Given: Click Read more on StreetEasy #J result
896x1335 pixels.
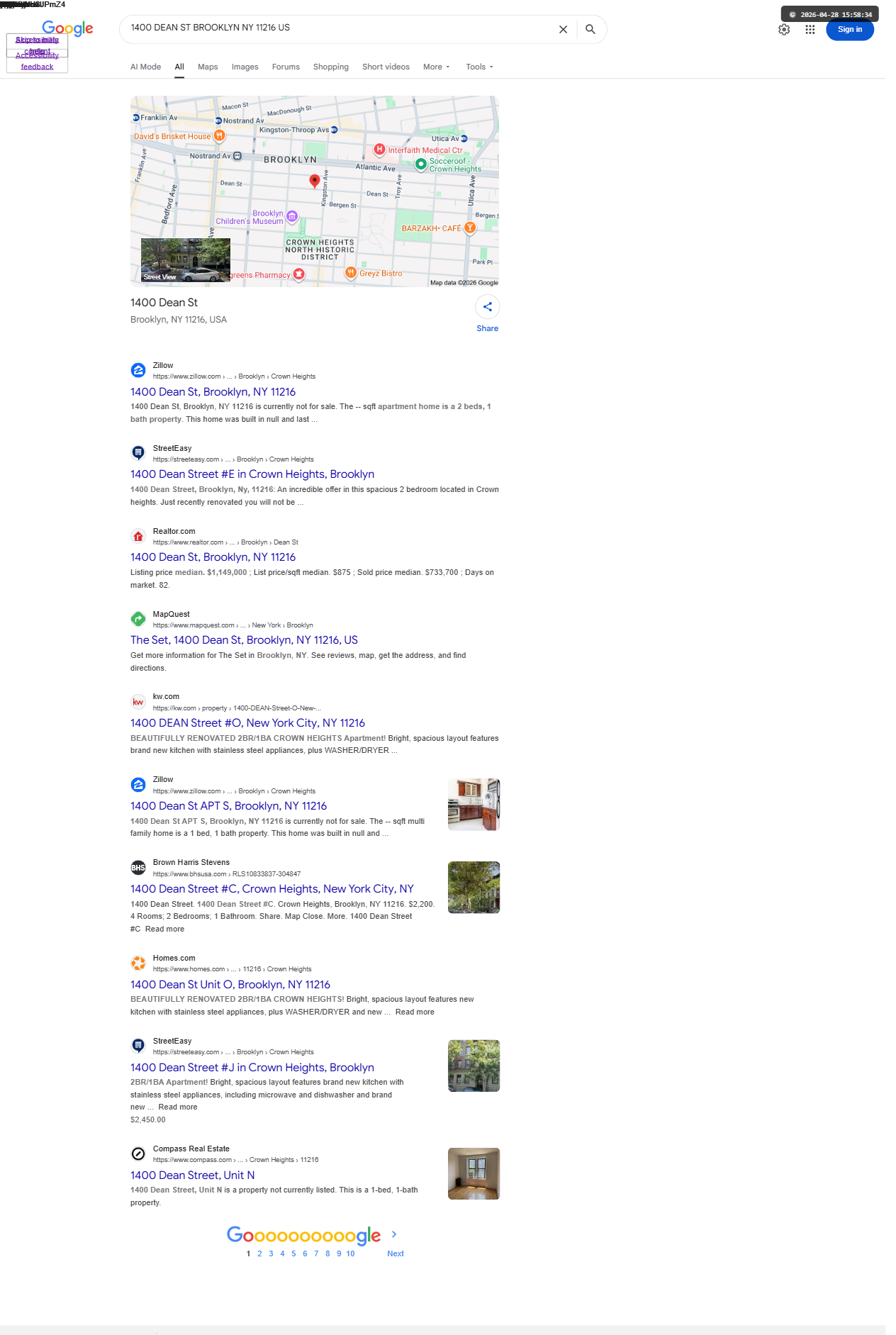Looking at the screenshot, I should [178, 1107].
